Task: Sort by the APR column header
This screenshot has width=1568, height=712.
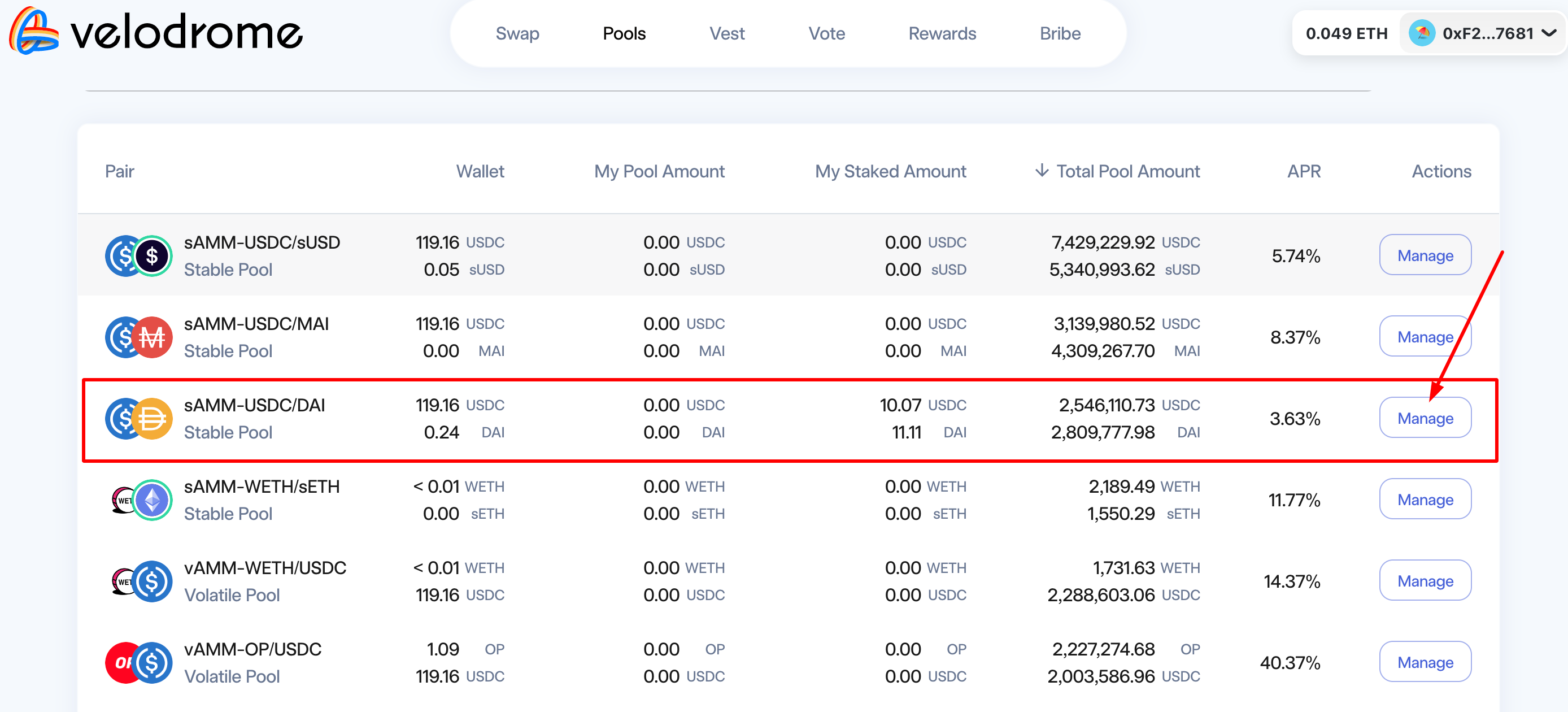Action: pos(1304,171)
